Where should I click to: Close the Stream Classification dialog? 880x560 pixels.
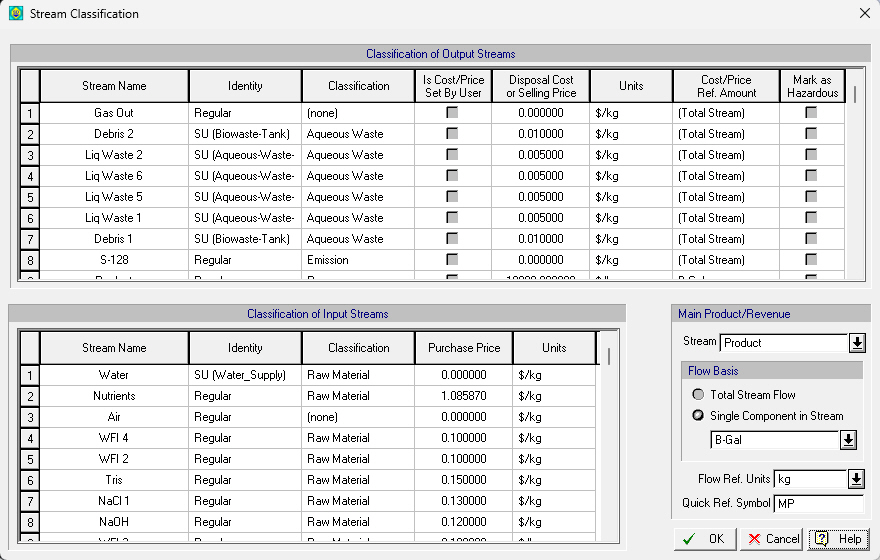(x=864, y=13)
